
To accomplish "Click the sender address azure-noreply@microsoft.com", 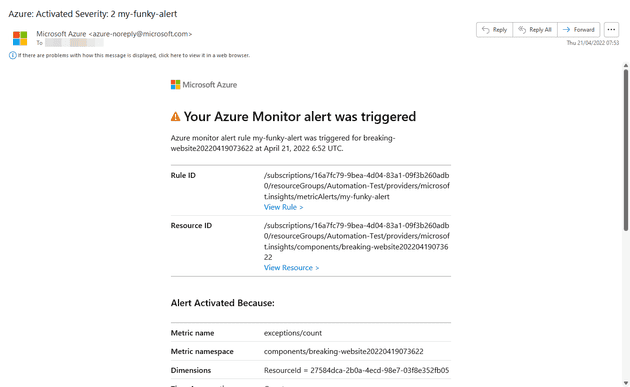I will click(x=141, y=34).
